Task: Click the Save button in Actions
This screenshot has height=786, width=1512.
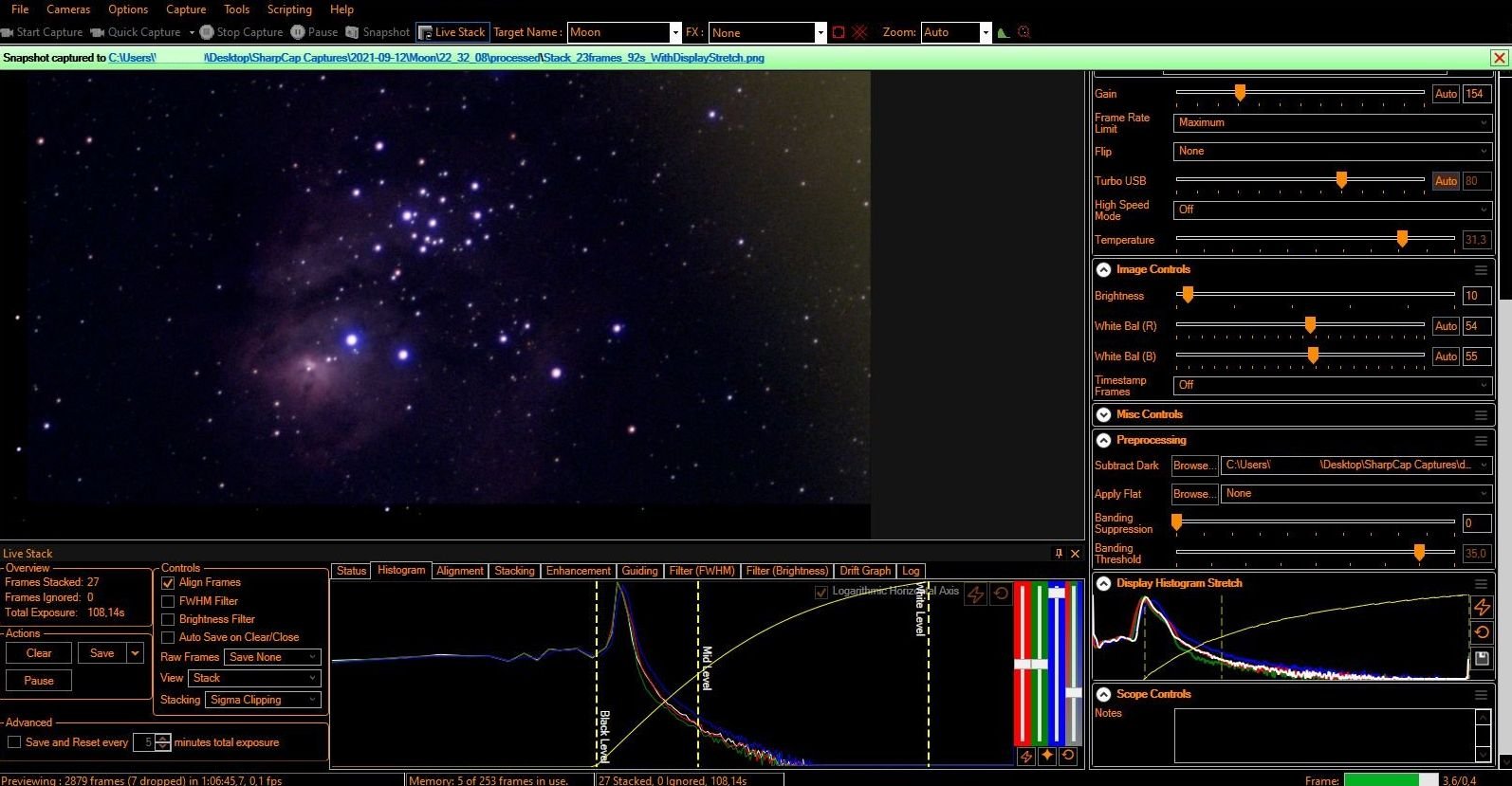Action: click(x=102, y=653)
